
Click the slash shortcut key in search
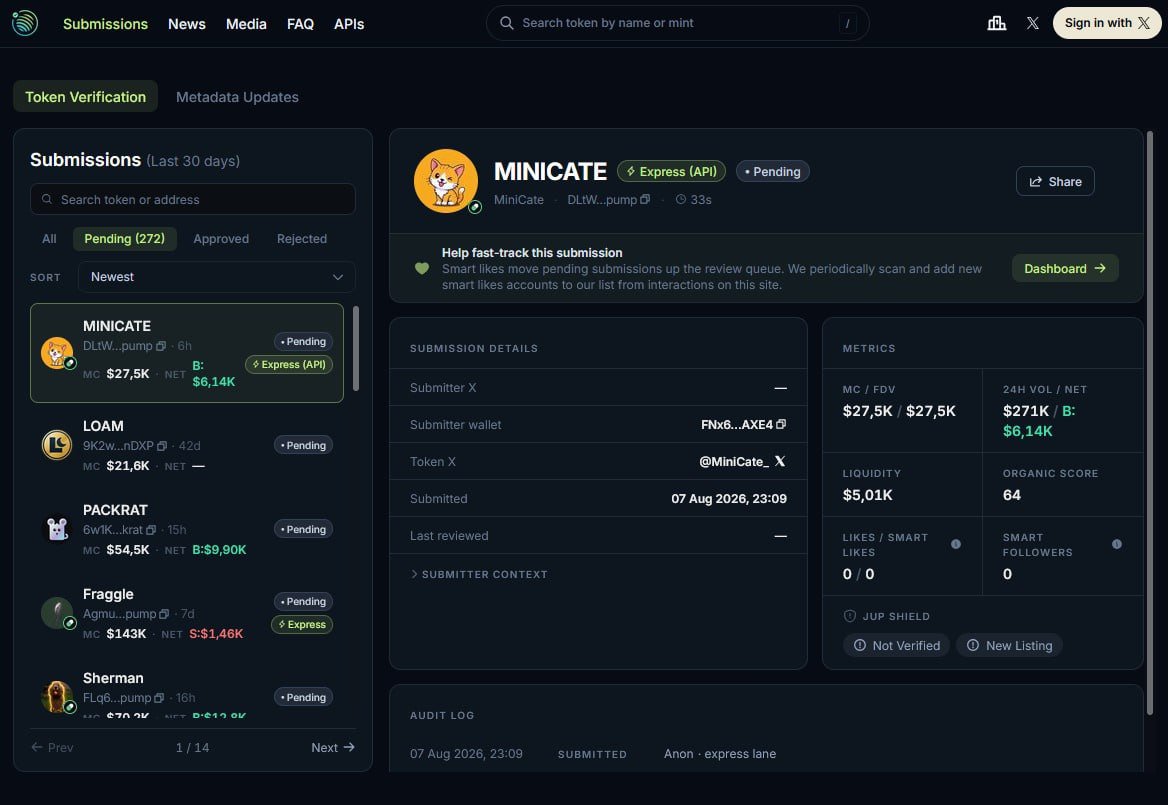coord(847,24)
